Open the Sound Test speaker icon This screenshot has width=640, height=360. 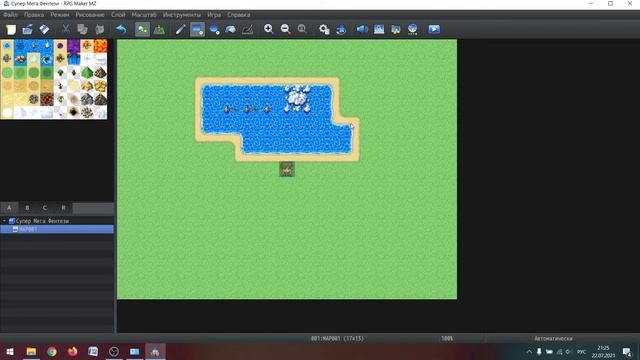click(362, 29)
